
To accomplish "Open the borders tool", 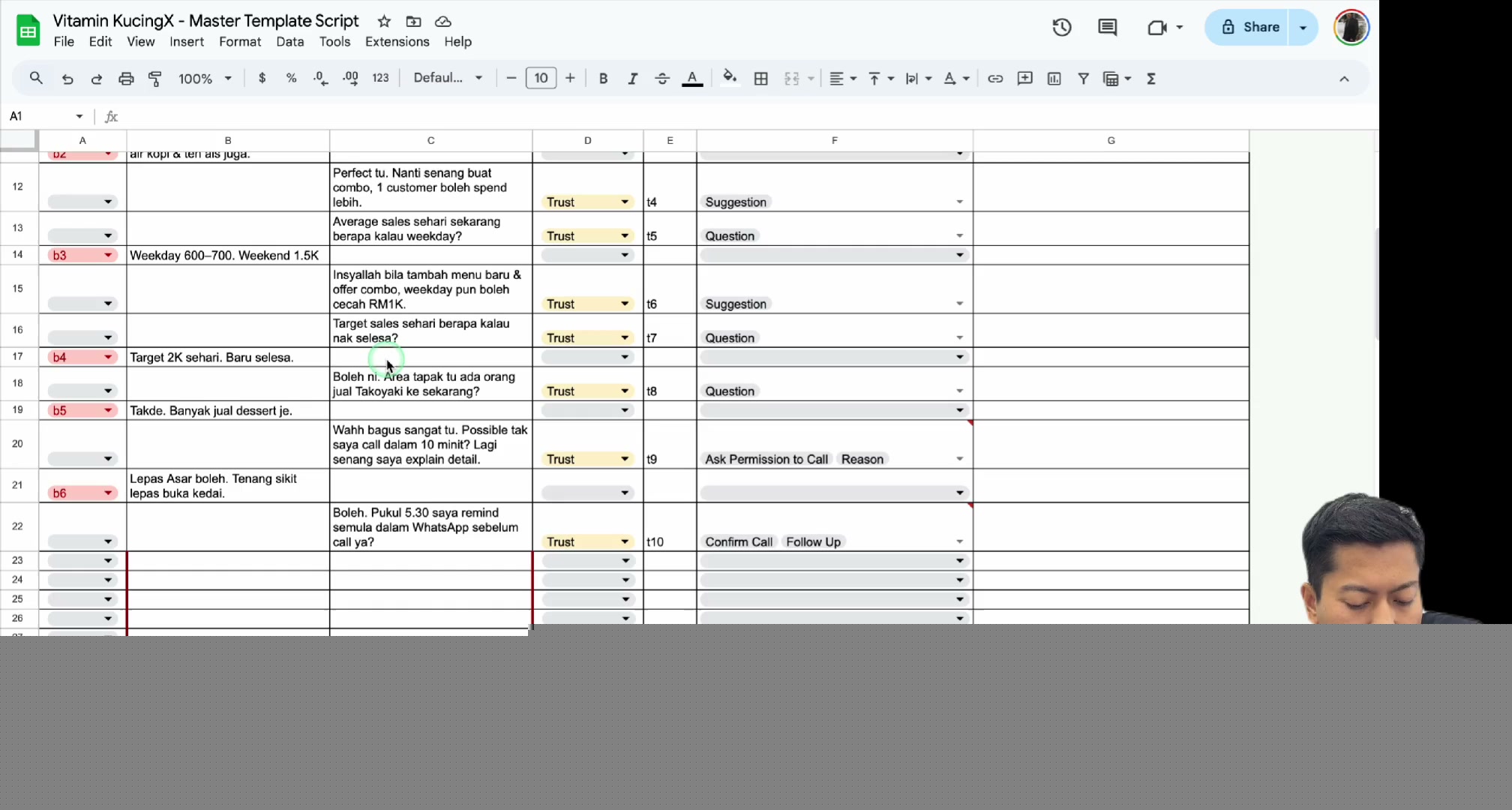I will (x=760, y=78).
